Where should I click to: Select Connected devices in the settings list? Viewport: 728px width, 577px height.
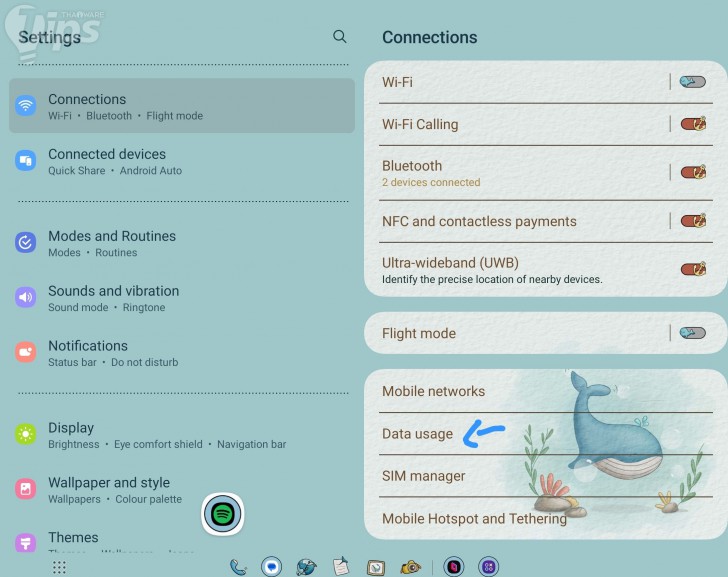pos(182,161)
